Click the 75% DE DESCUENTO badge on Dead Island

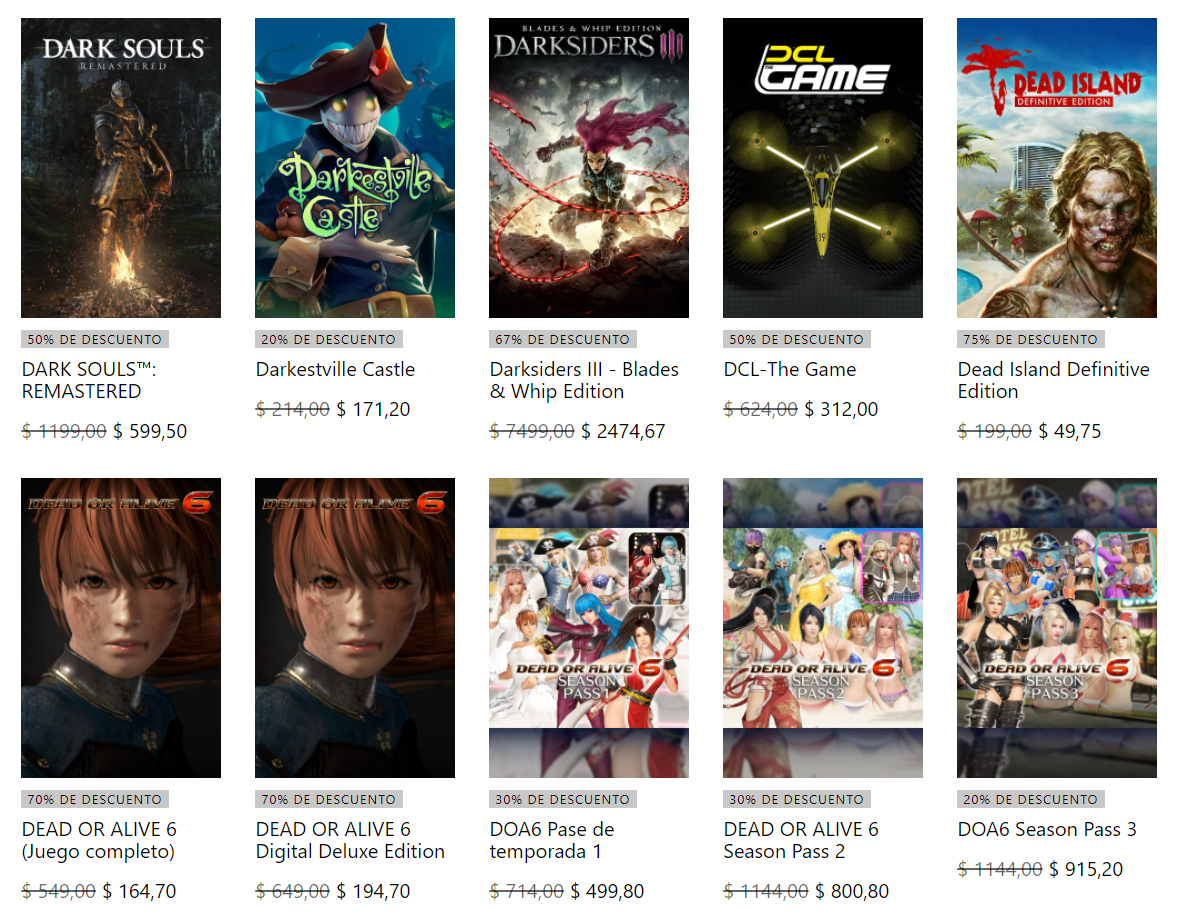coord(1030,340)
